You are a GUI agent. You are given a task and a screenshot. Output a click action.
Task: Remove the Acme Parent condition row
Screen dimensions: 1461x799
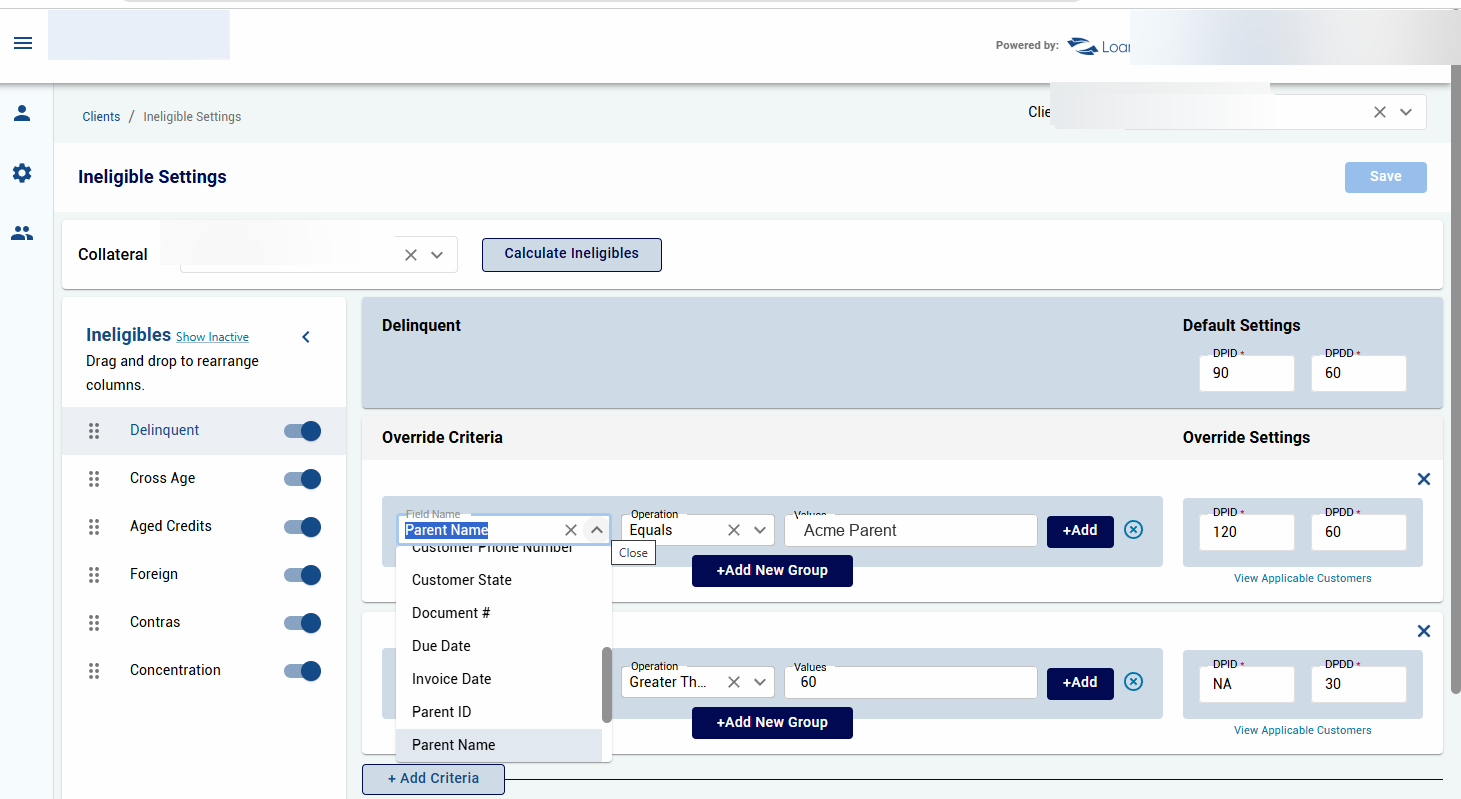click(1133, 530)
